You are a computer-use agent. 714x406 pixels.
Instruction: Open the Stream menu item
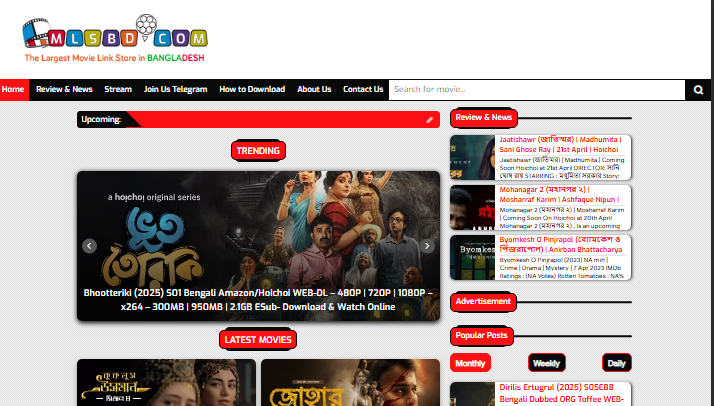coord(118,89)
